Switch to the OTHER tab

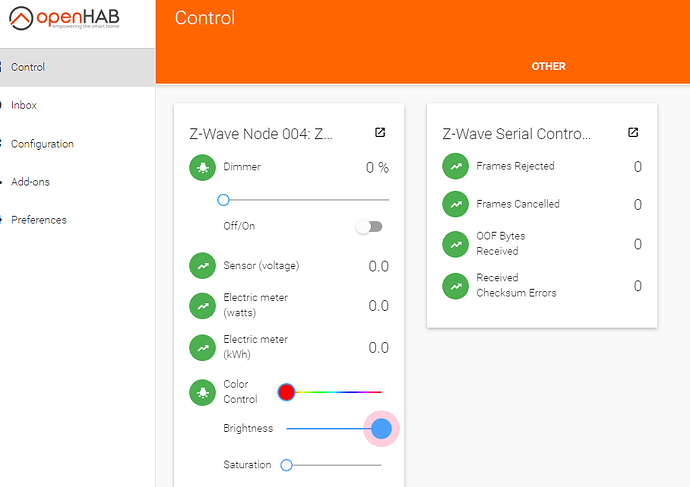[x=548, y=67]
